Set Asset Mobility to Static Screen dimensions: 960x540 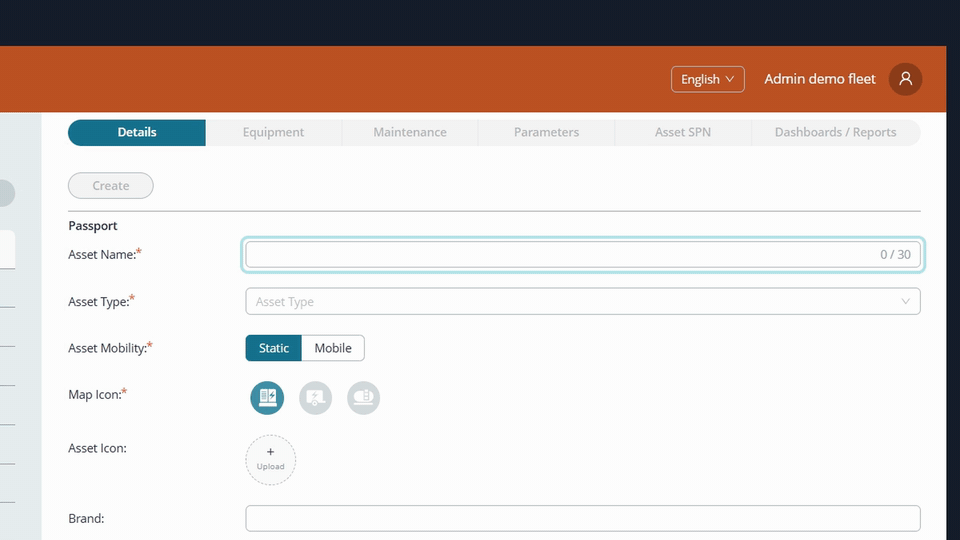274,348
